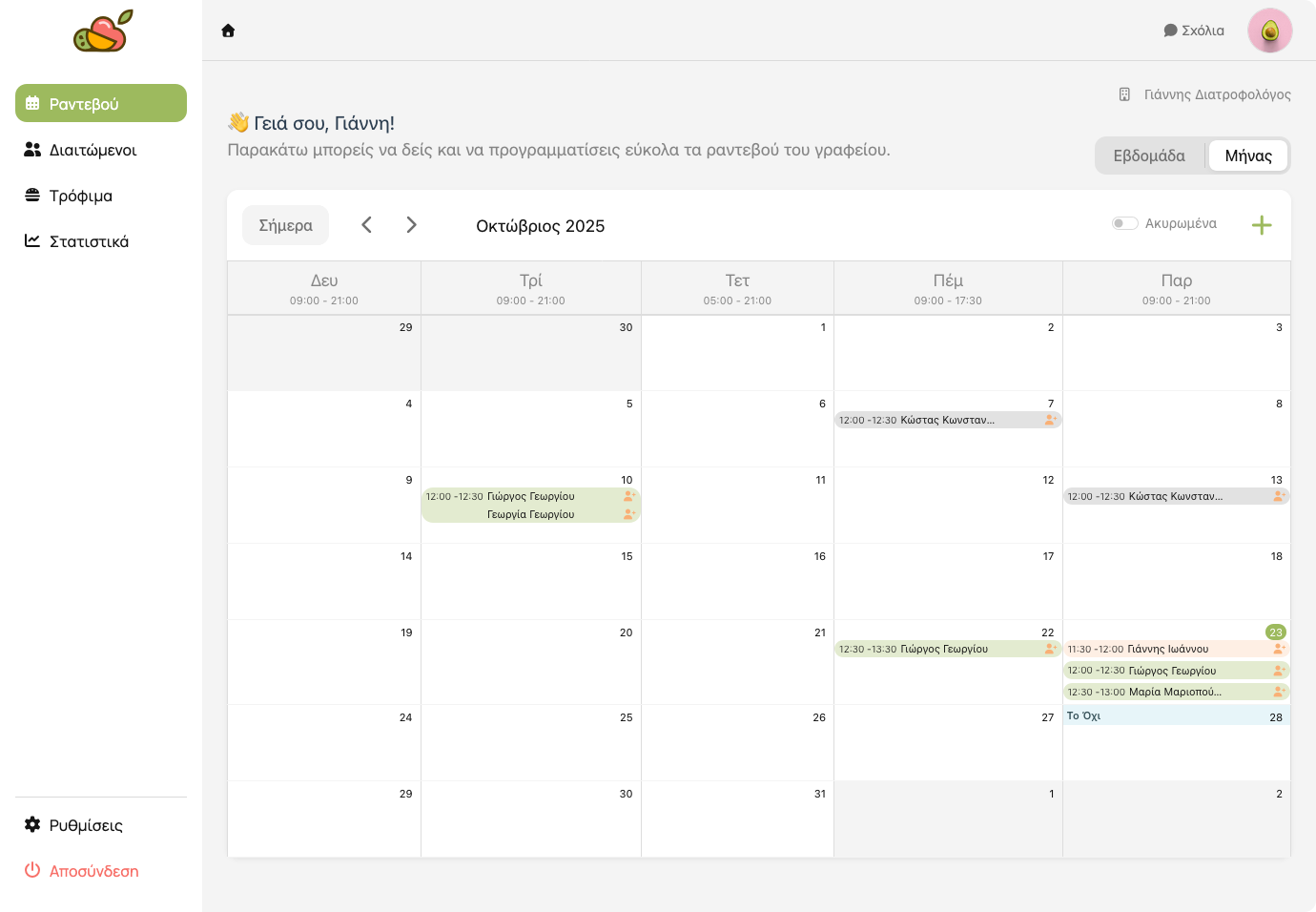Click the home icon in top bar
This screenshot has width=1316, height=912.
tap(228, 31)
